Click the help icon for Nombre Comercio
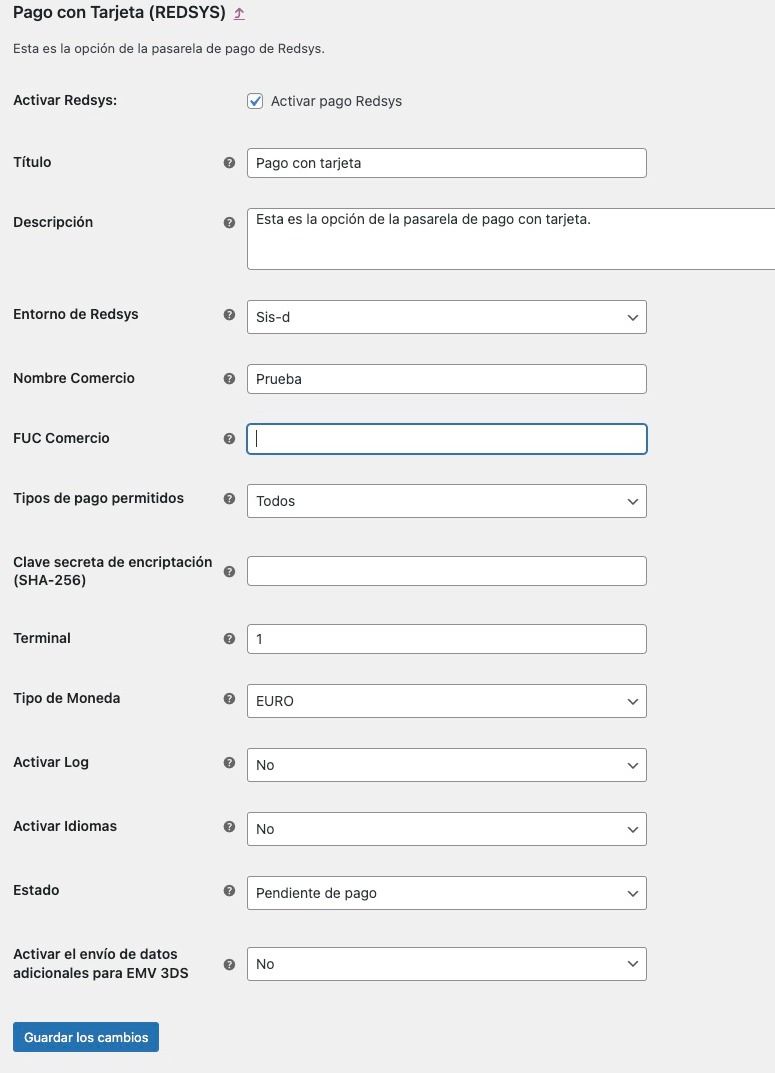Screen dimensions: 775x1073 tap(229, 378)
